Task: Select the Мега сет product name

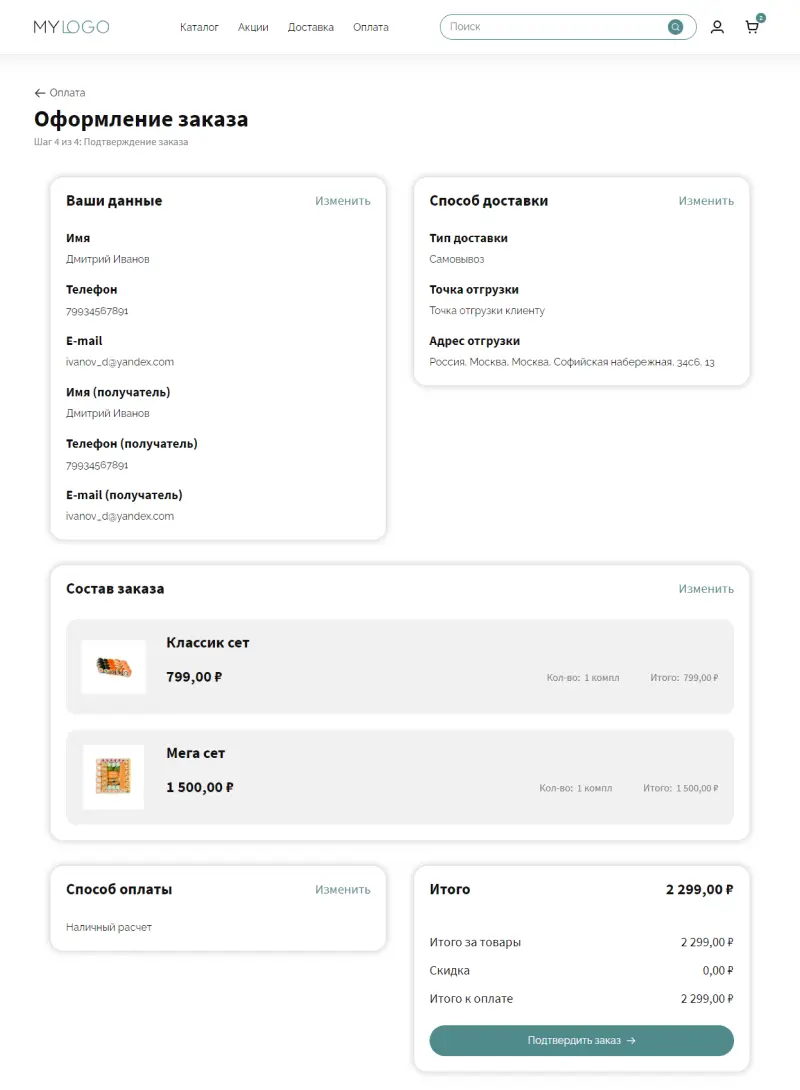Action: pyautogui.click(x=196, y=753)
